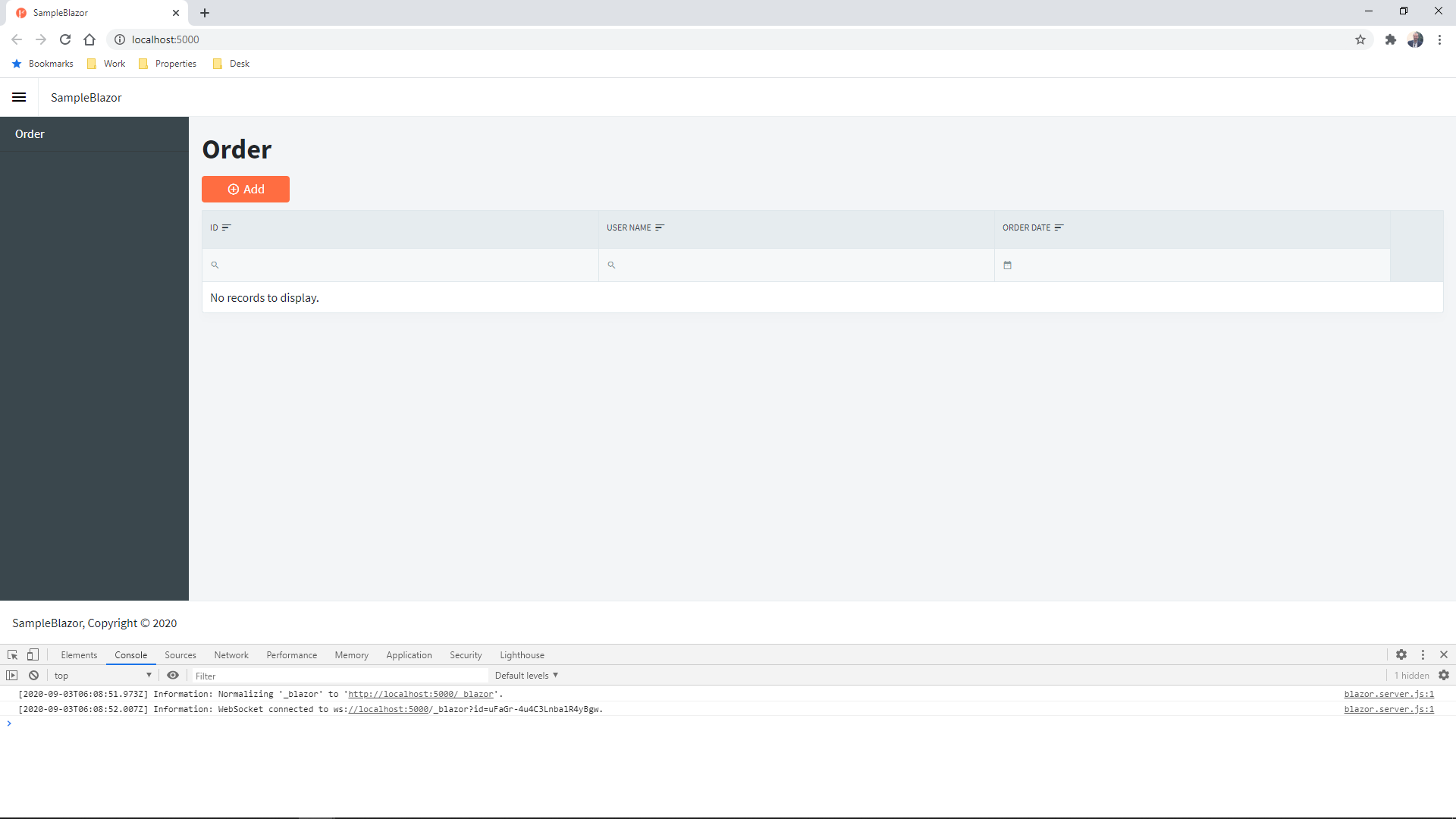Switch to the Lighthouse DevTools tab
The width and height of the screenshot is (1456, 819).
pos(522,655)
